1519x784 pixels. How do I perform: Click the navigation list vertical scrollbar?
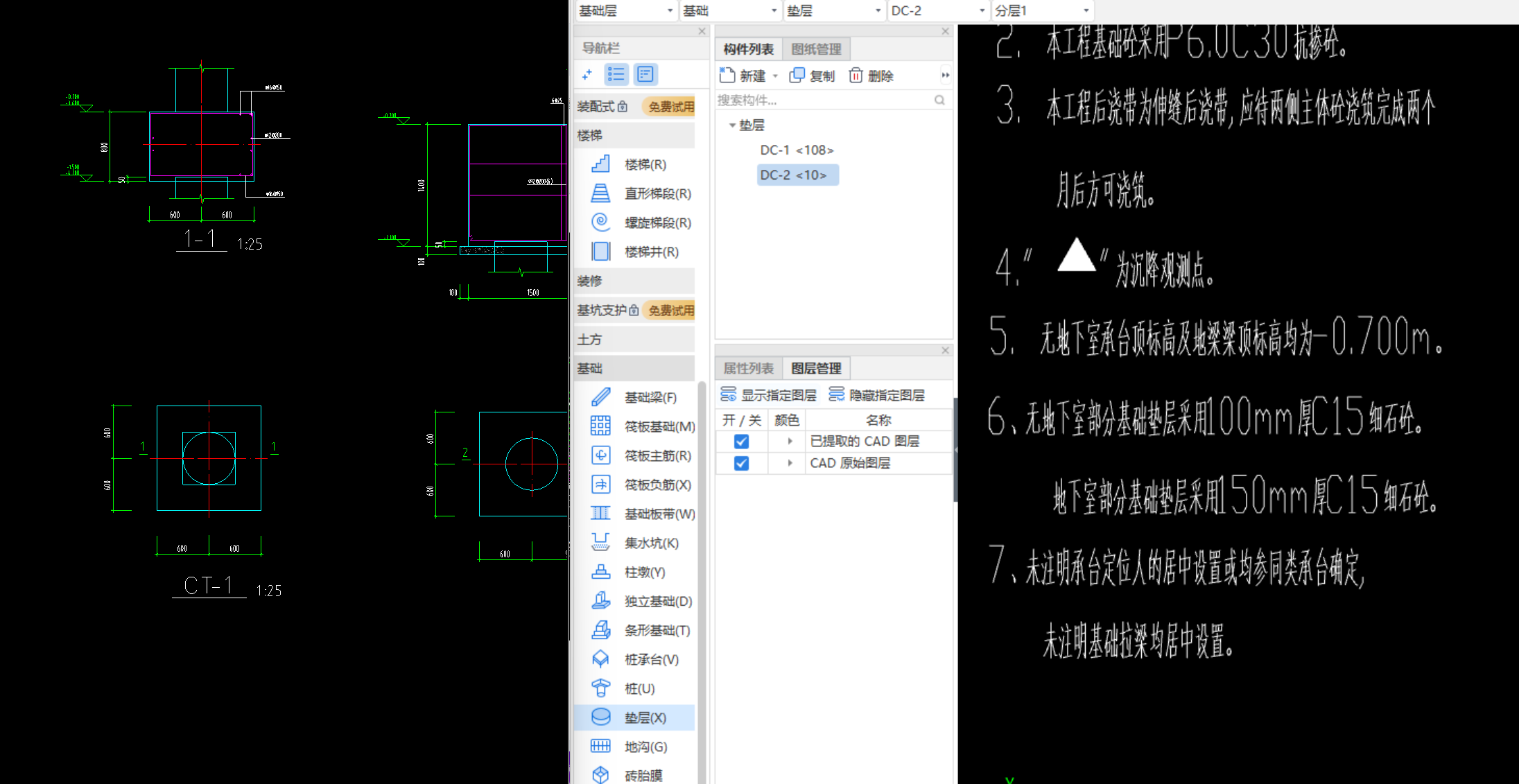click(701, 582)
